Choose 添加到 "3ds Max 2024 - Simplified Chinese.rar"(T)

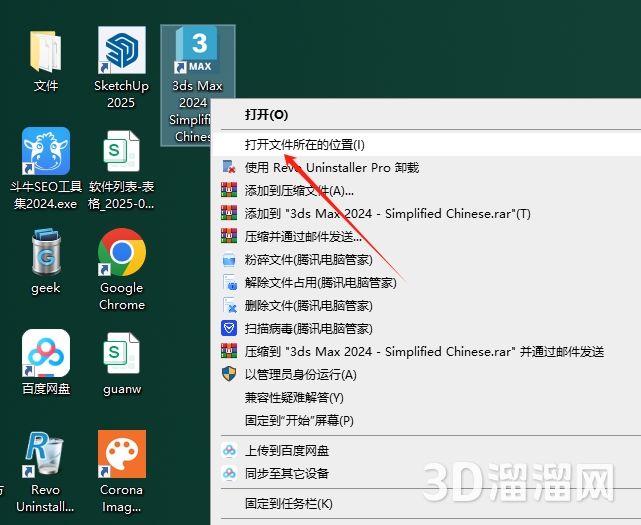pos(426,213)
